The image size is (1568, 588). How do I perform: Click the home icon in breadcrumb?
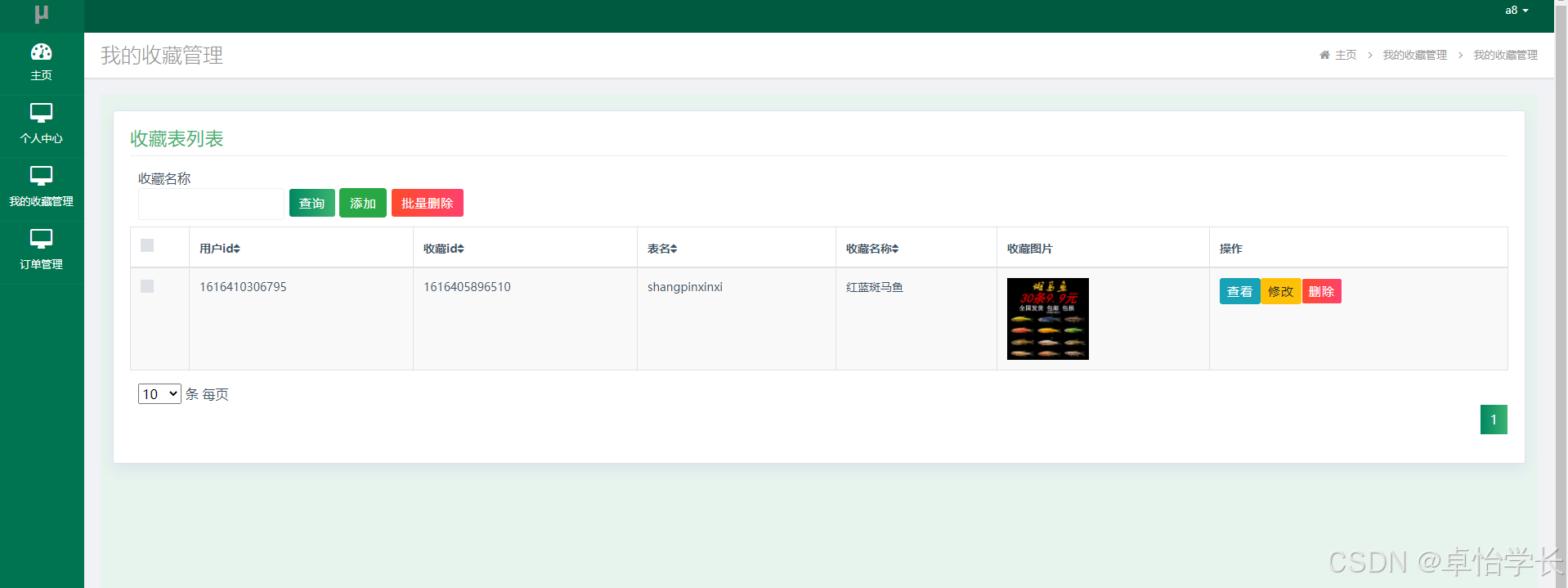tap(1324, 55)
